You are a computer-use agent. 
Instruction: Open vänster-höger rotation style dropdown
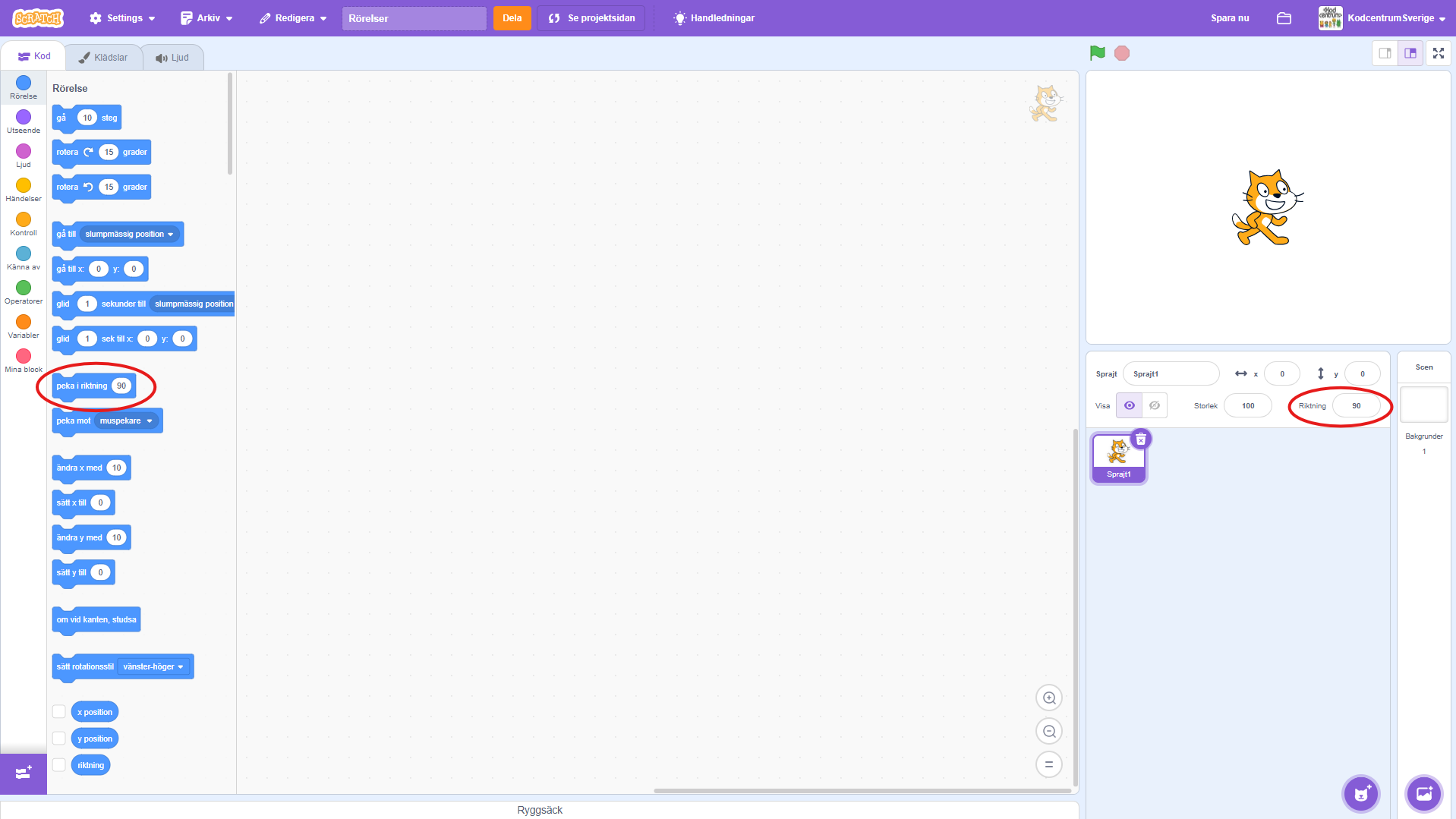[154, 666]
